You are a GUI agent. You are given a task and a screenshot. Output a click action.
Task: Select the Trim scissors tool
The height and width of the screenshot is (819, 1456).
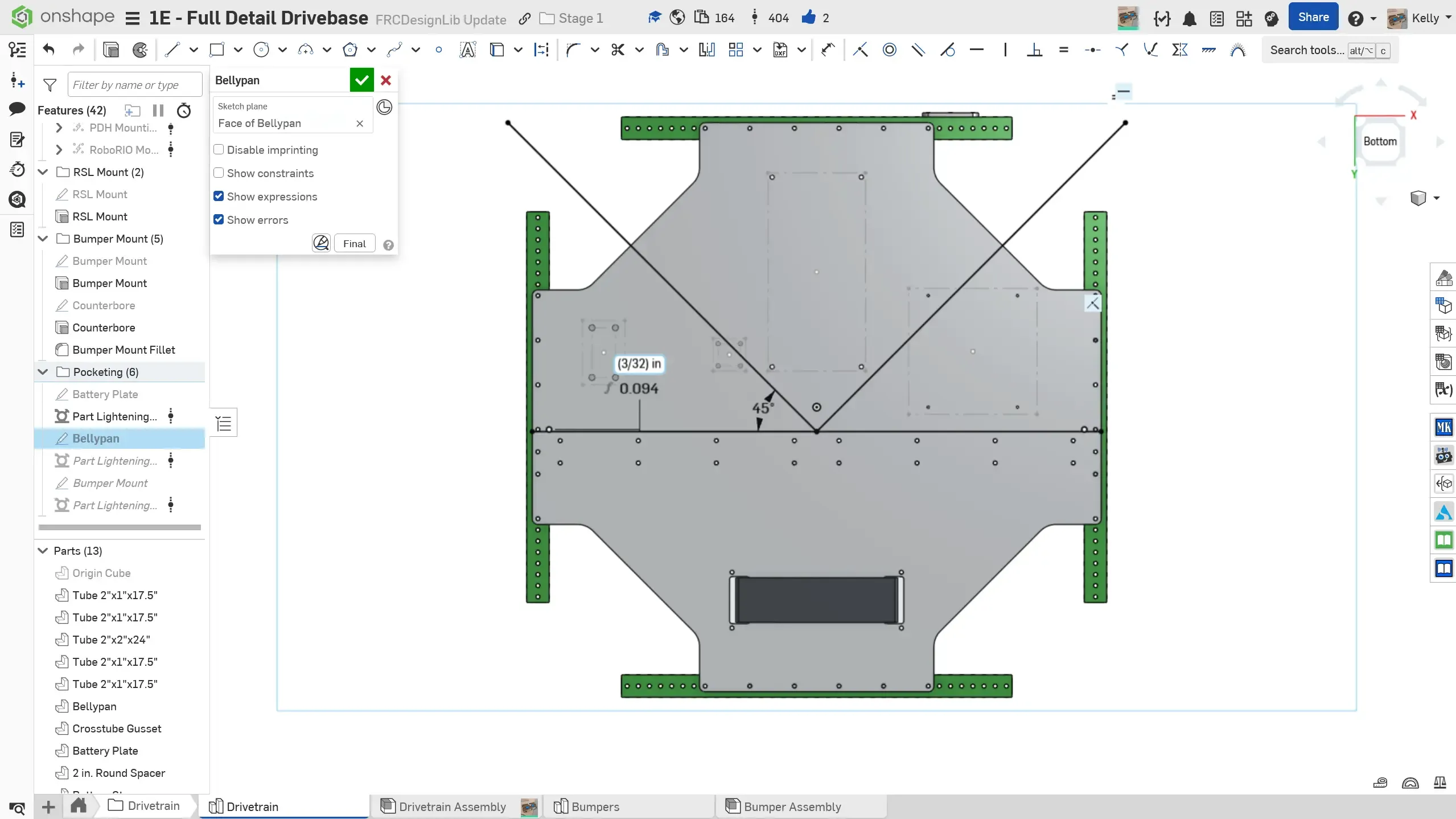(x=618, y=50)
